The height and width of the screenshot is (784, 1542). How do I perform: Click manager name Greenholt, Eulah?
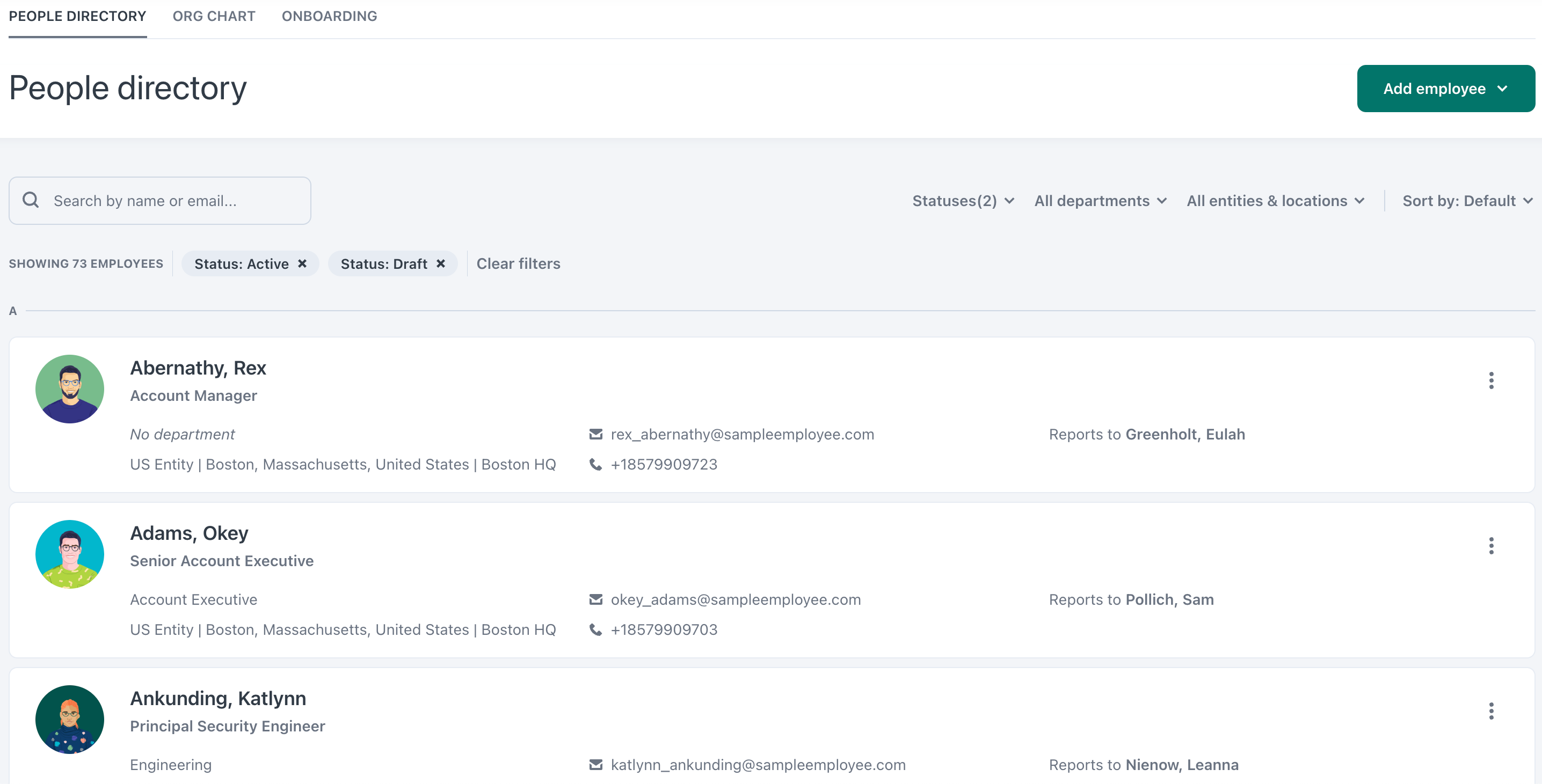(1184, 434)
